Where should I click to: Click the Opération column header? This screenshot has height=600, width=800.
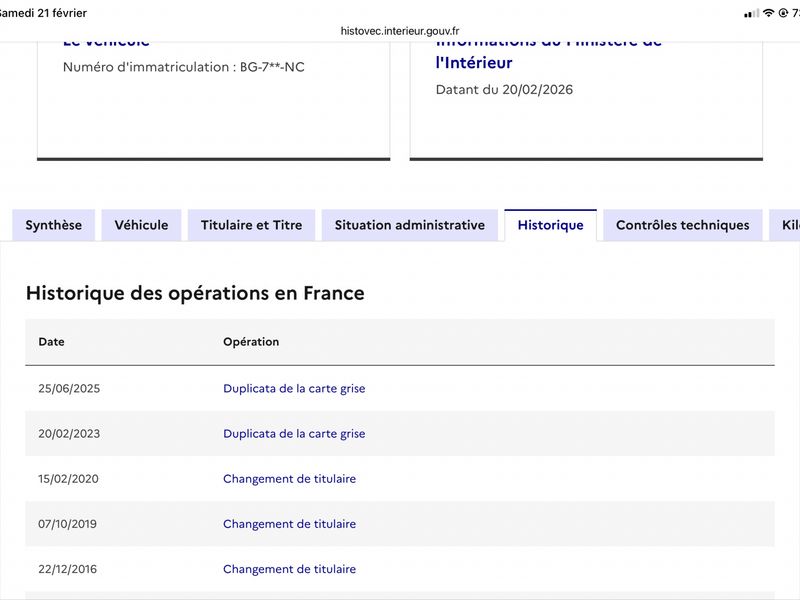point(251,342)
